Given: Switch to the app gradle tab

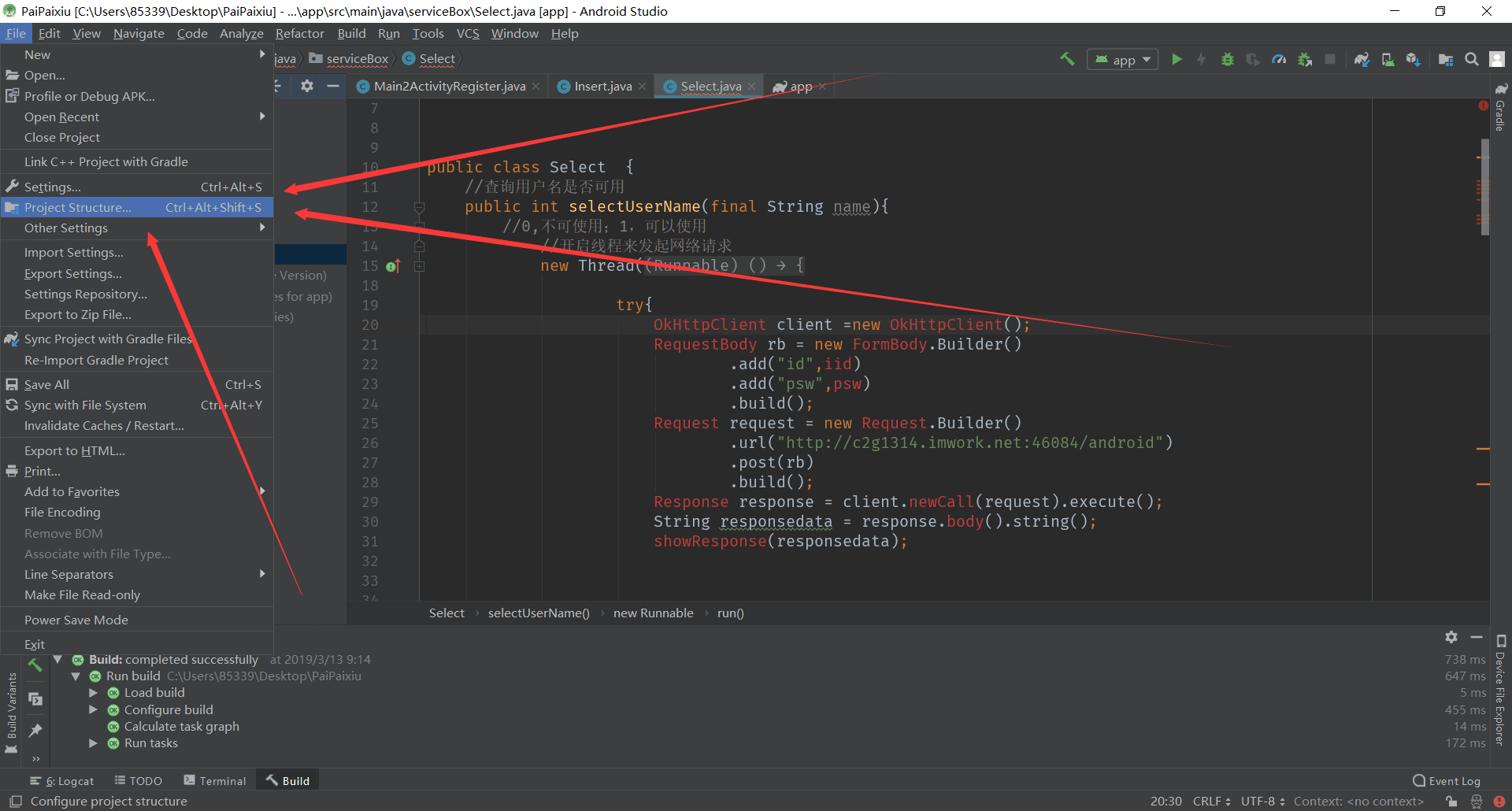Looking at the screenshot, I should click(x=799, y=87).
